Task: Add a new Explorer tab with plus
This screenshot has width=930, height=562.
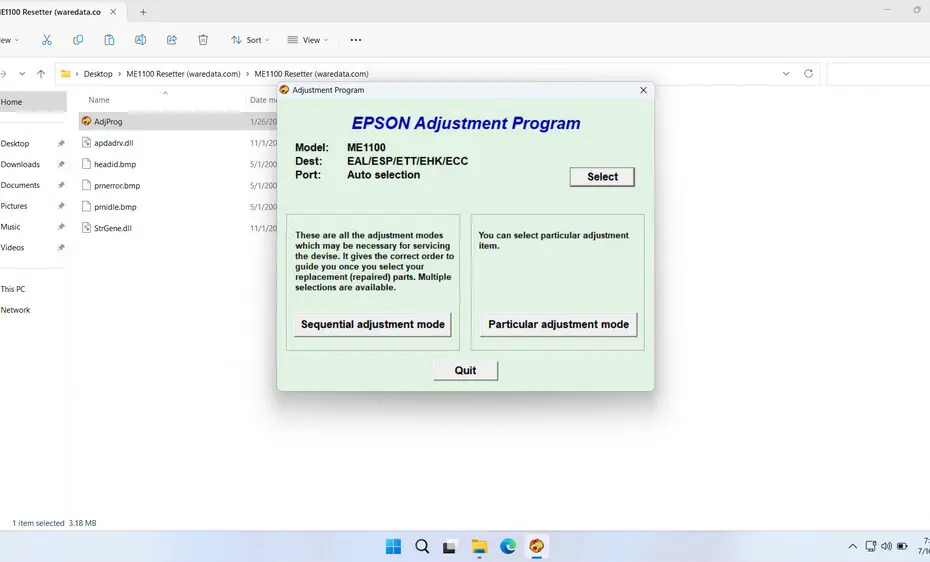Action: (x=143, y=12)
